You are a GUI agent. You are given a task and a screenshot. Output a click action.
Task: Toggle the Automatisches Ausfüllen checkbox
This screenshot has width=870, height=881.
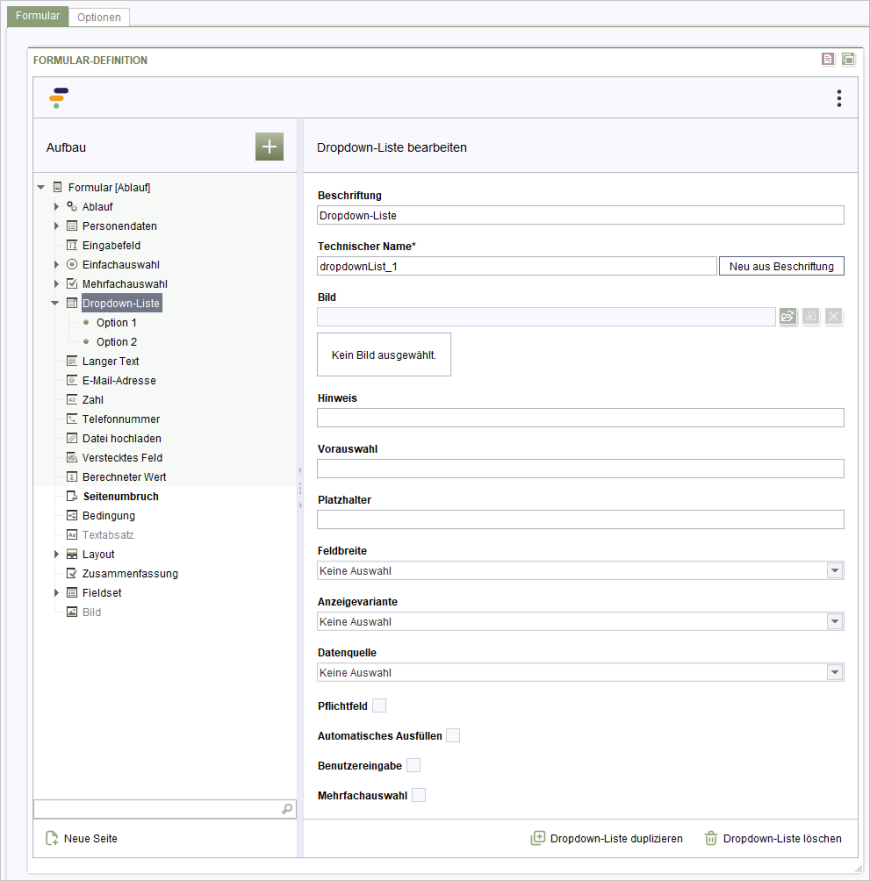(453, 736)
